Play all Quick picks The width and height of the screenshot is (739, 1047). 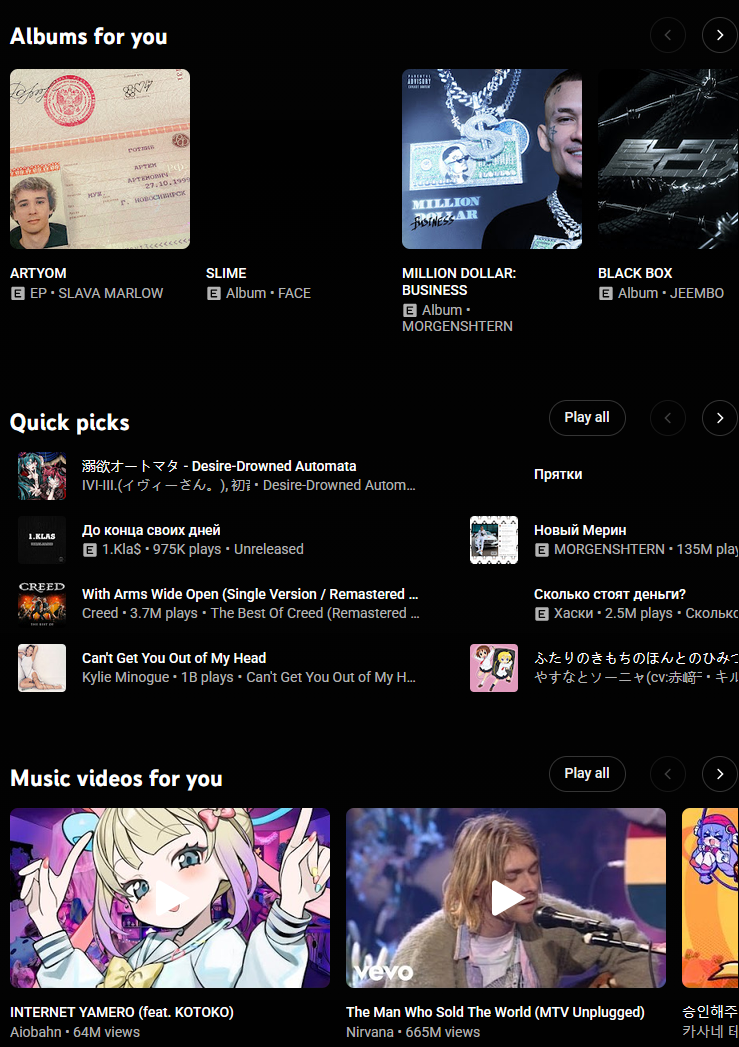pos(587,418)
